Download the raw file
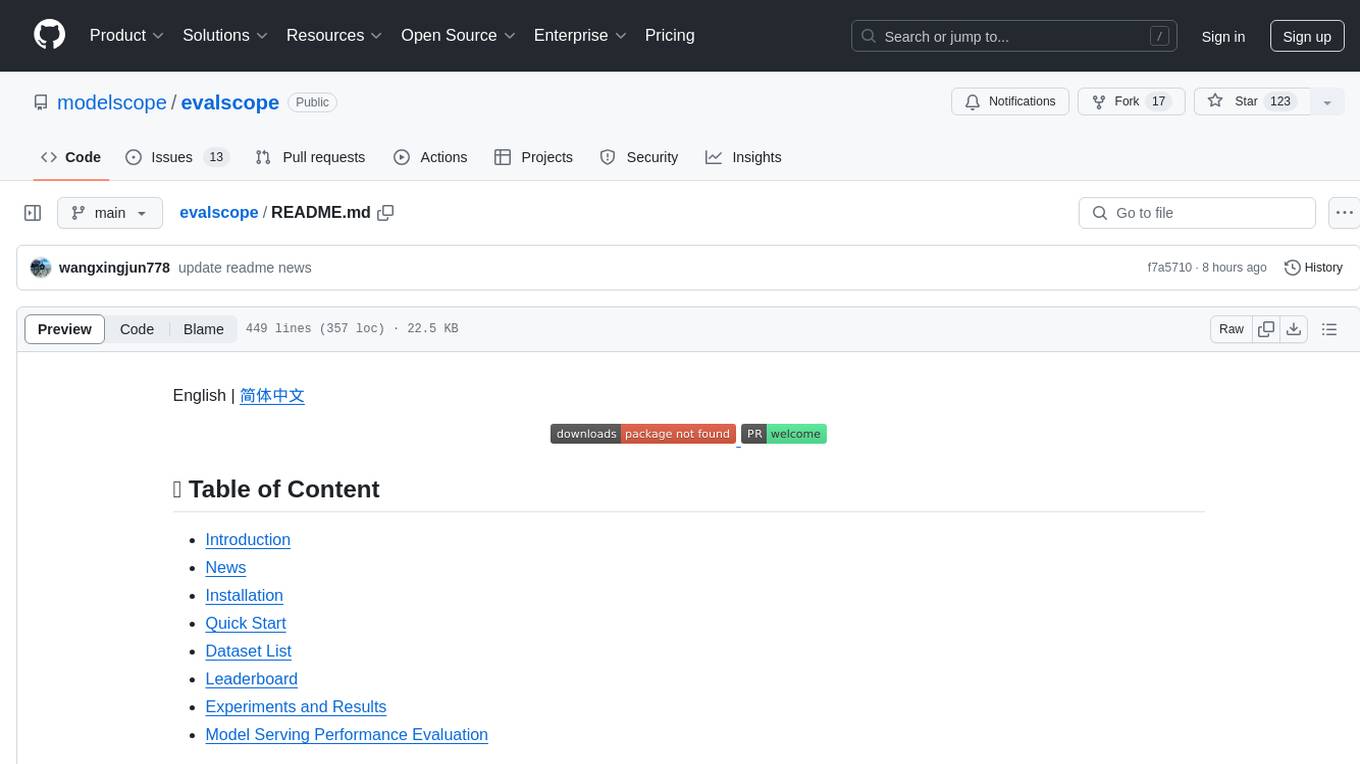 pyautogui.click(x=1294, y=329)
